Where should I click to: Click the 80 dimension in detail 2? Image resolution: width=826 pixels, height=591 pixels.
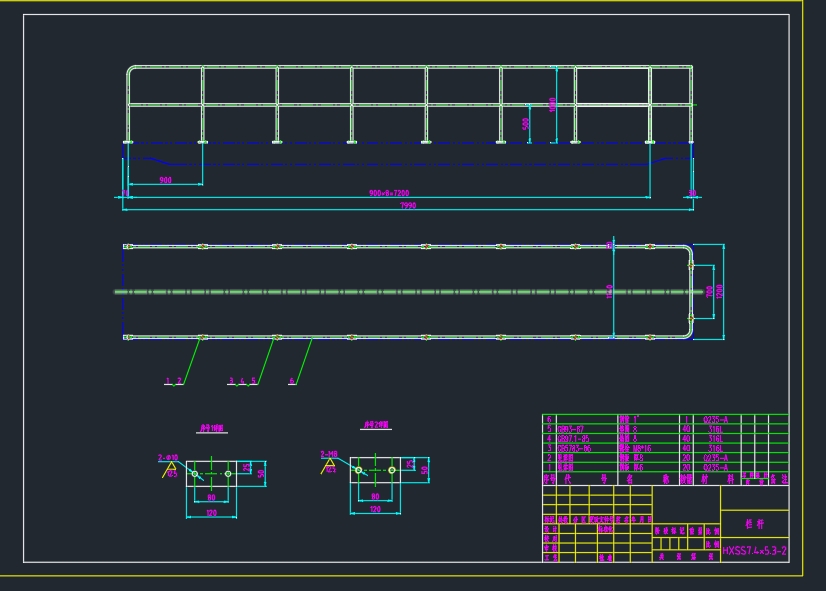point(375,496)
